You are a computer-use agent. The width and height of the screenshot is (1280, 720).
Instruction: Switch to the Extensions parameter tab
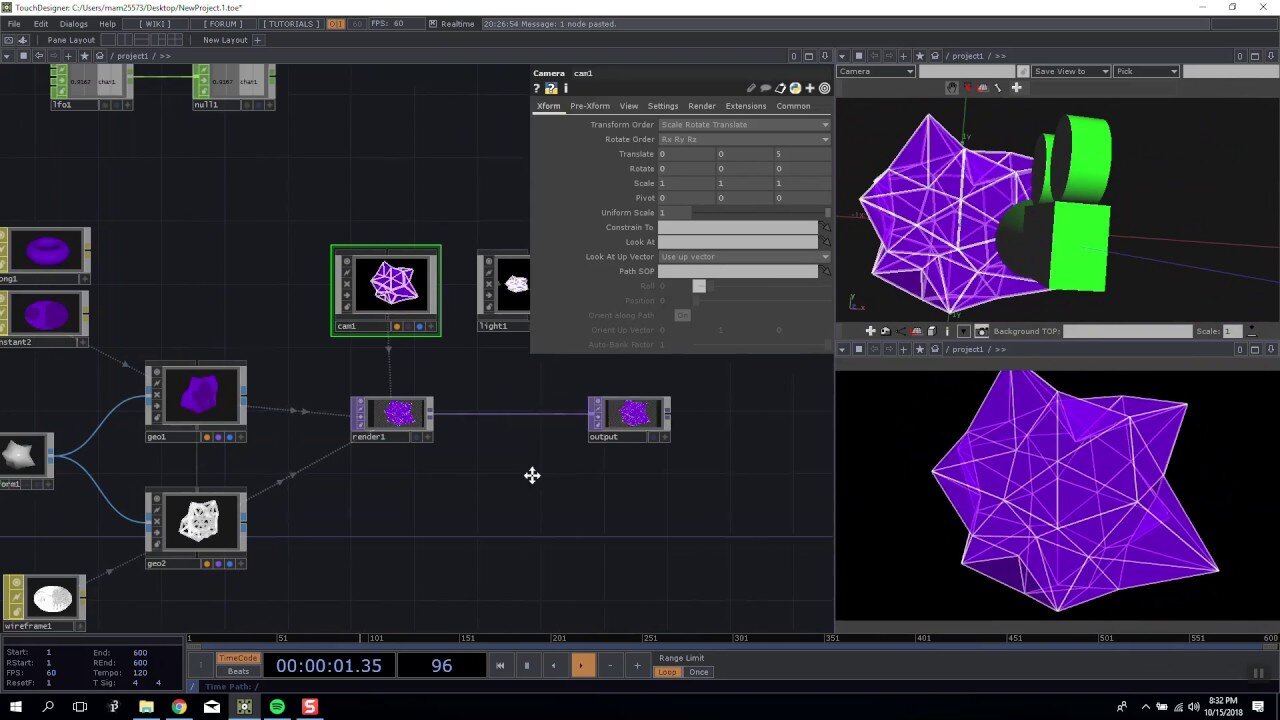(746, 106)
